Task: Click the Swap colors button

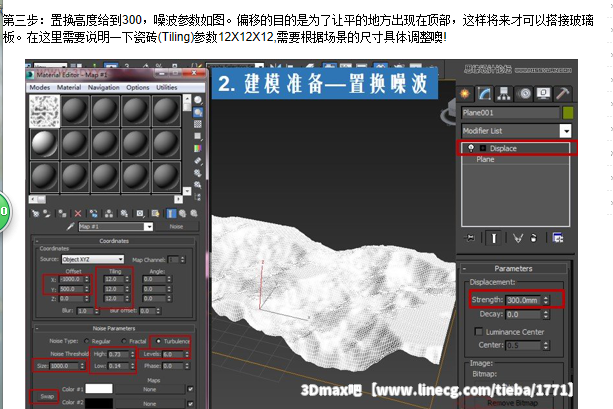Action: pos(47,396)
